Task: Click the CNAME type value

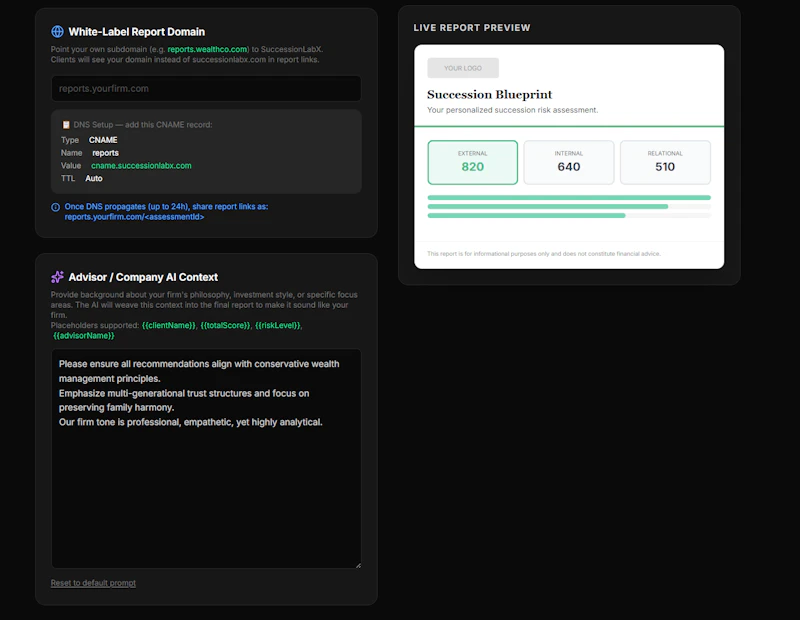Action: point(103,140)
